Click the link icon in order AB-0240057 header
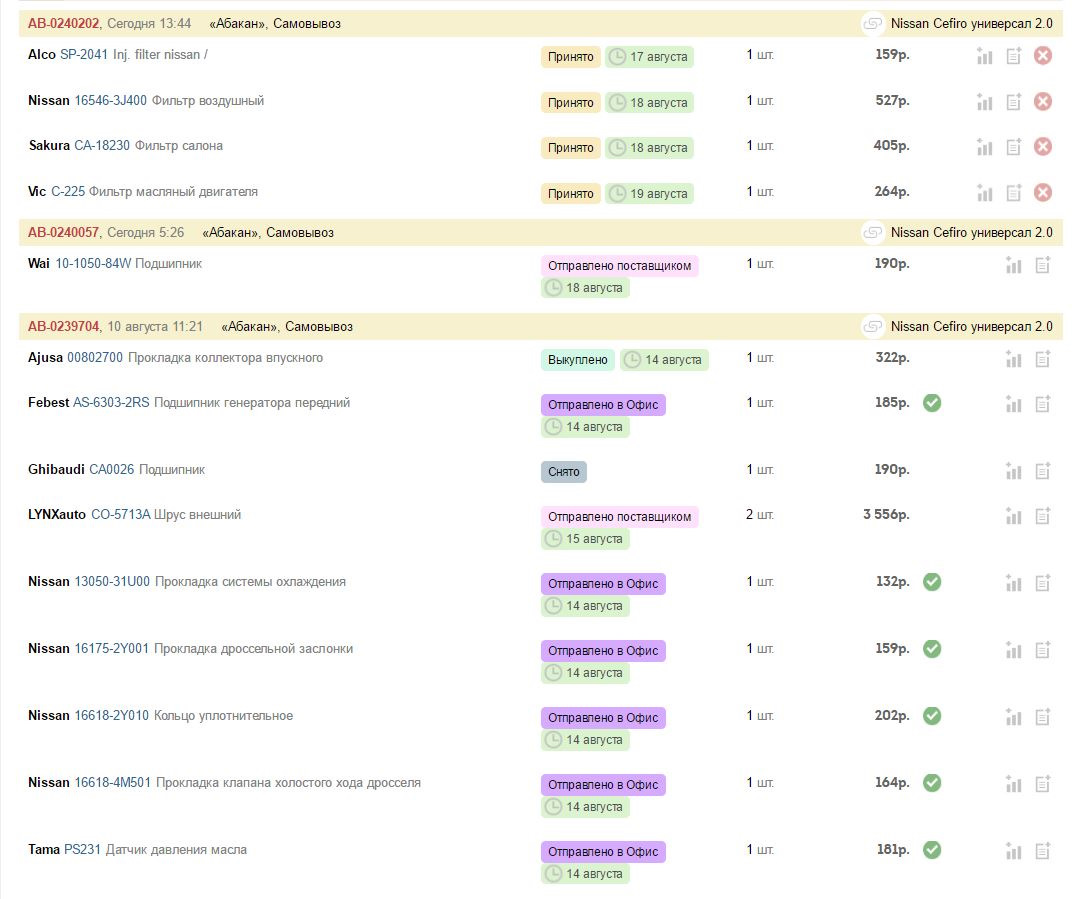 point(873,233)
